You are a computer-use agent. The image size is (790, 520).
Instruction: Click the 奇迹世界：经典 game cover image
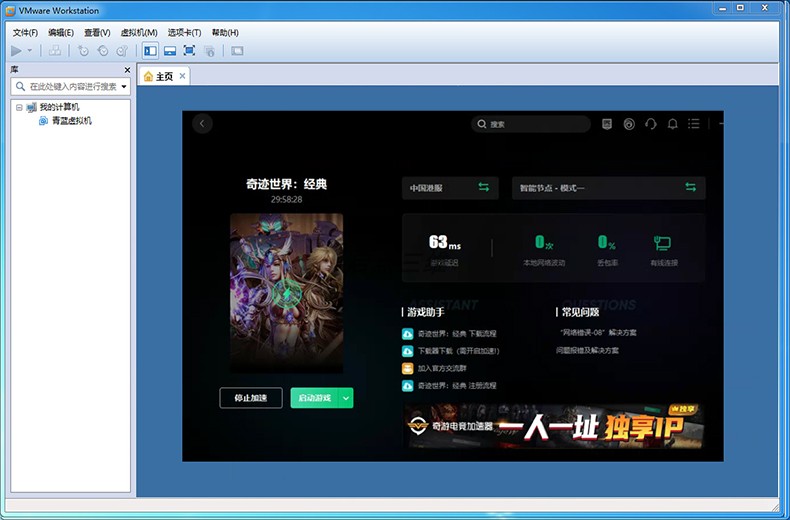pos(286,293)
